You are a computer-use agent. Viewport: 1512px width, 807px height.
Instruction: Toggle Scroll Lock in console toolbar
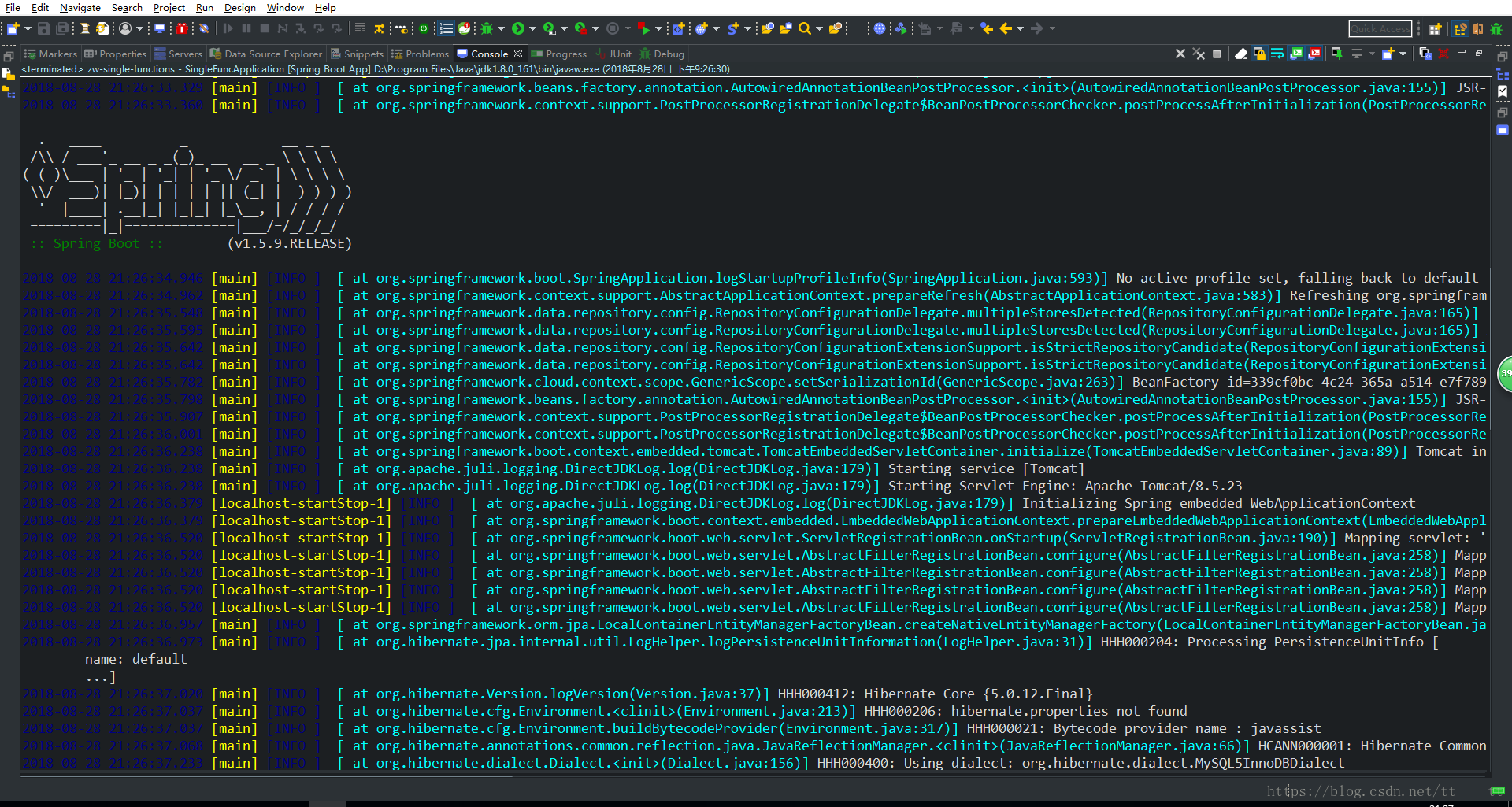pyautogui.click(x=1259, y=54)
